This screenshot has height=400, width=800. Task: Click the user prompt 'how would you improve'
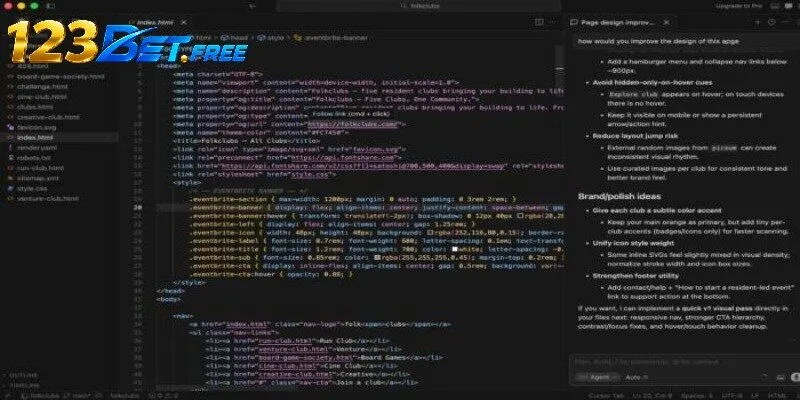click(659, 41)
